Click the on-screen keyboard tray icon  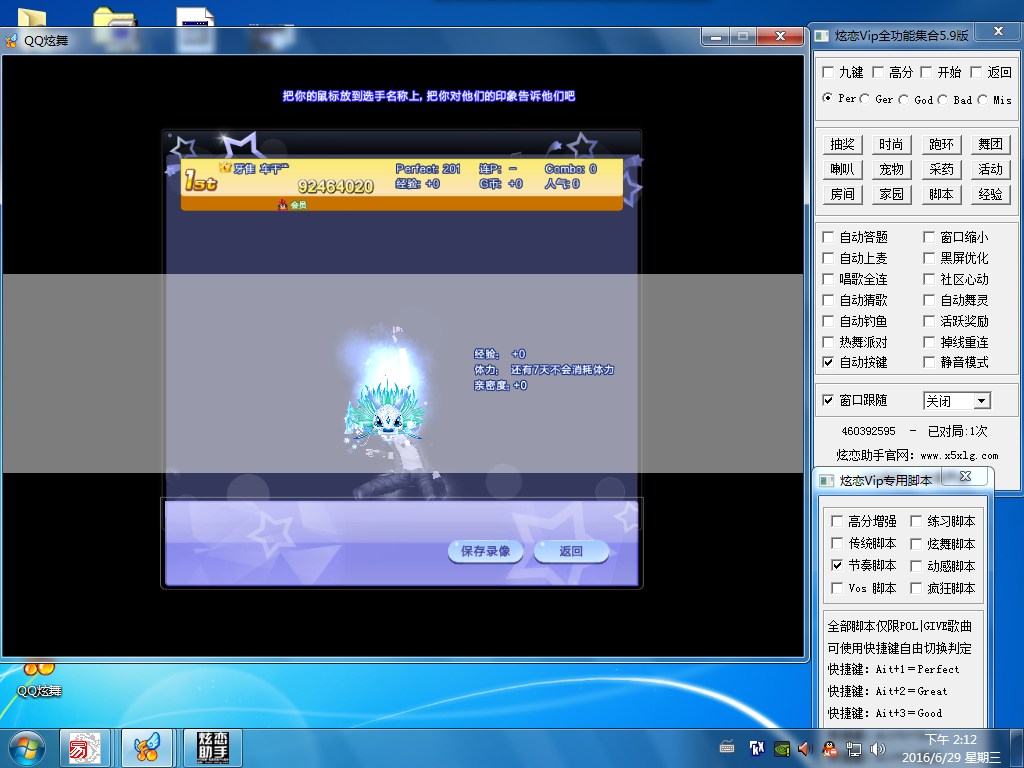coord(727,746)
